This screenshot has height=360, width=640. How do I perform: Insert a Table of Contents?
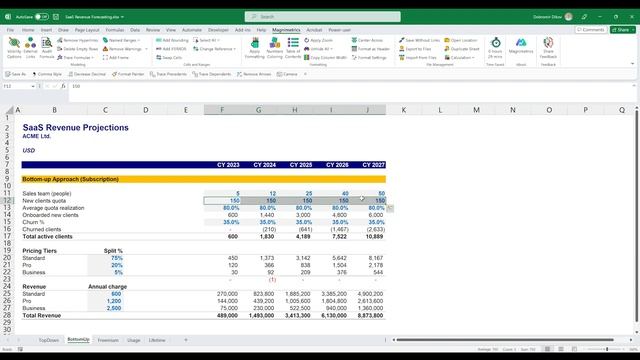click(293, 48)
